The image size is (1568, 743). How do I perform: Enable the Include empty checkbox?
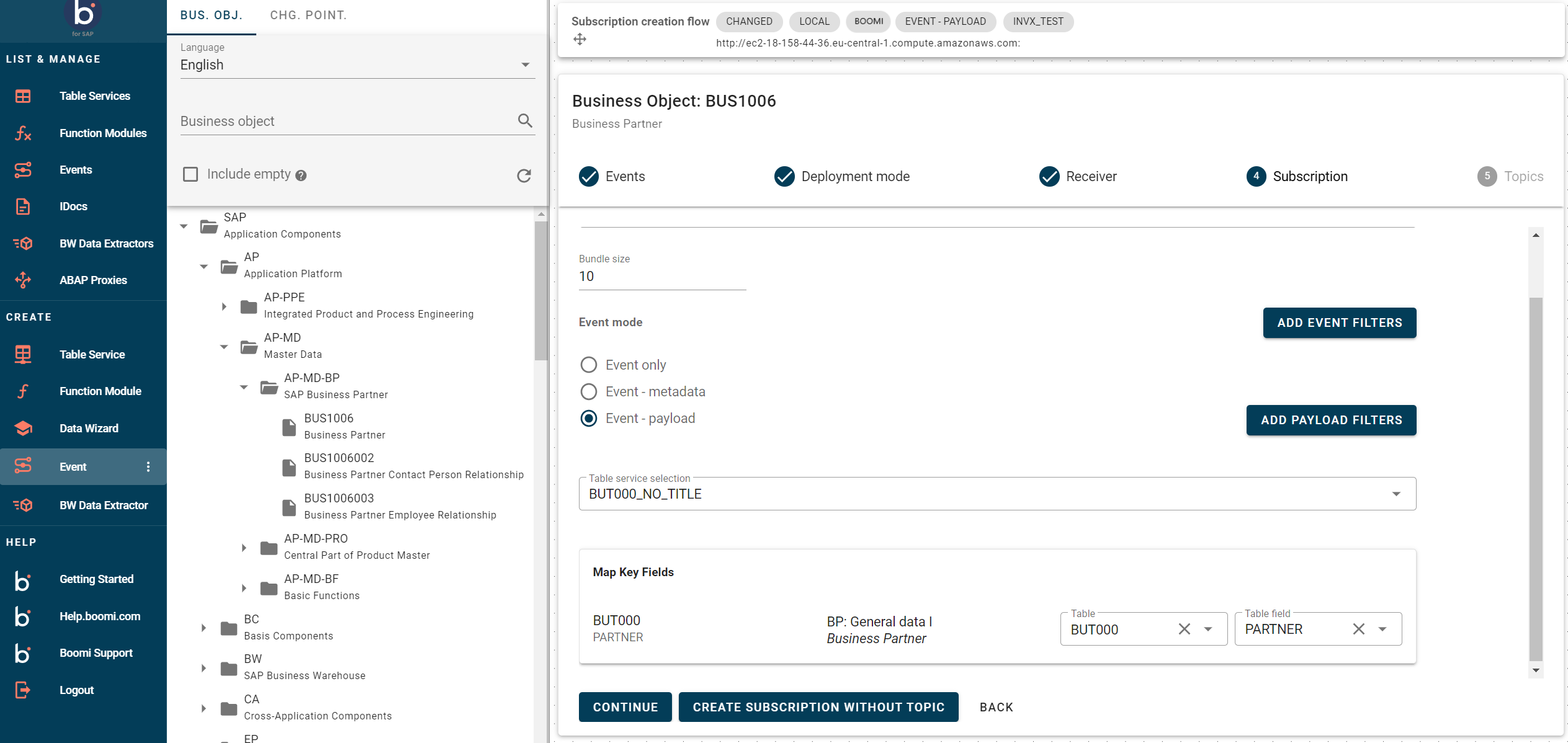click(x=190, y=174)
